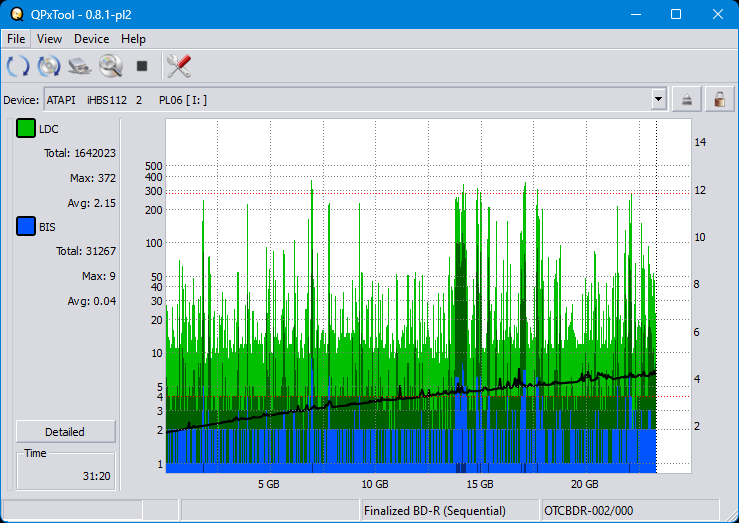Maximize the QPxTool window
The image size is (739, 523).
tap(676, 14)
